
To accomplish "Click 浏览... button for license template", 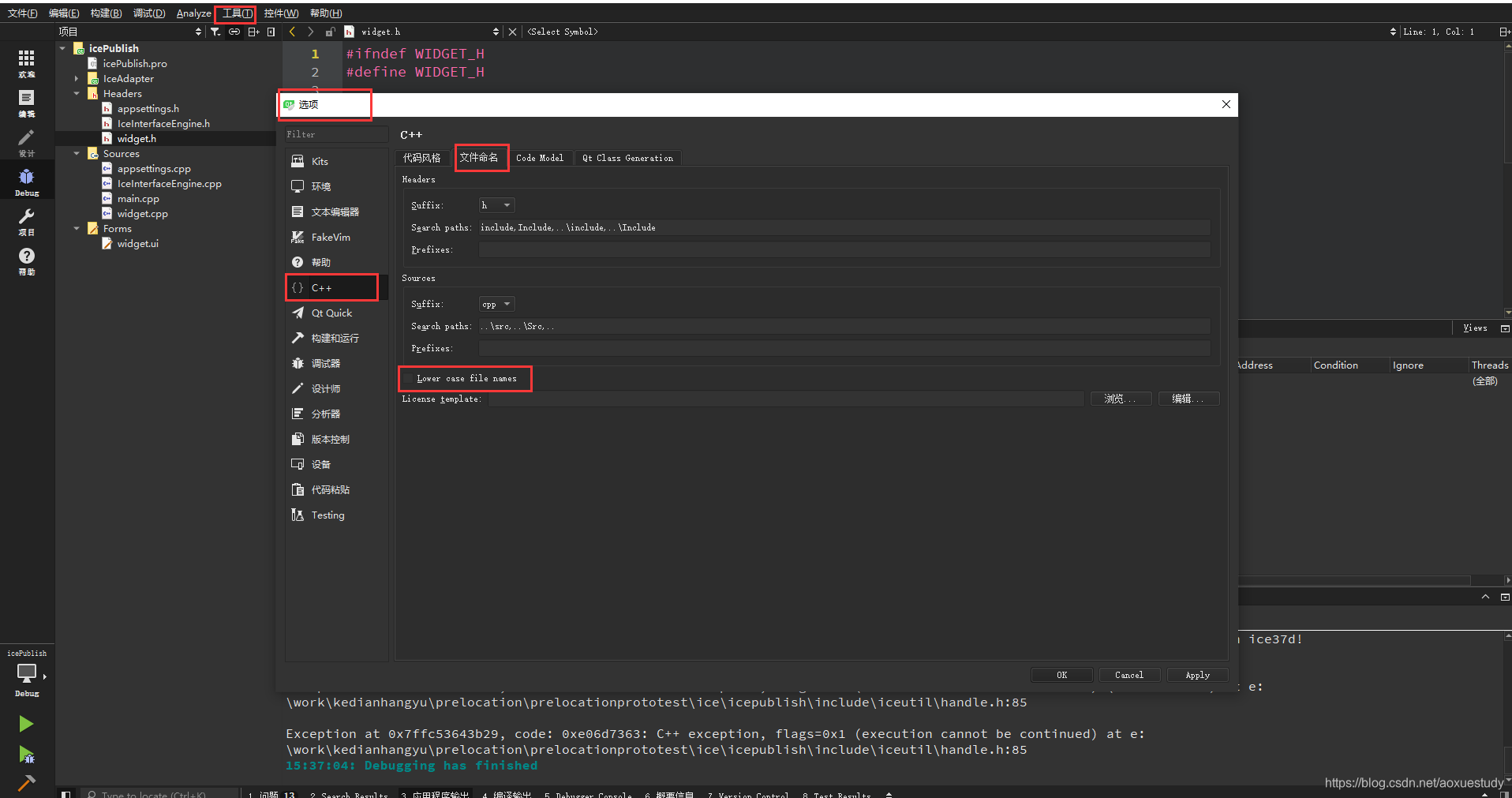I will click(1121, 399).
